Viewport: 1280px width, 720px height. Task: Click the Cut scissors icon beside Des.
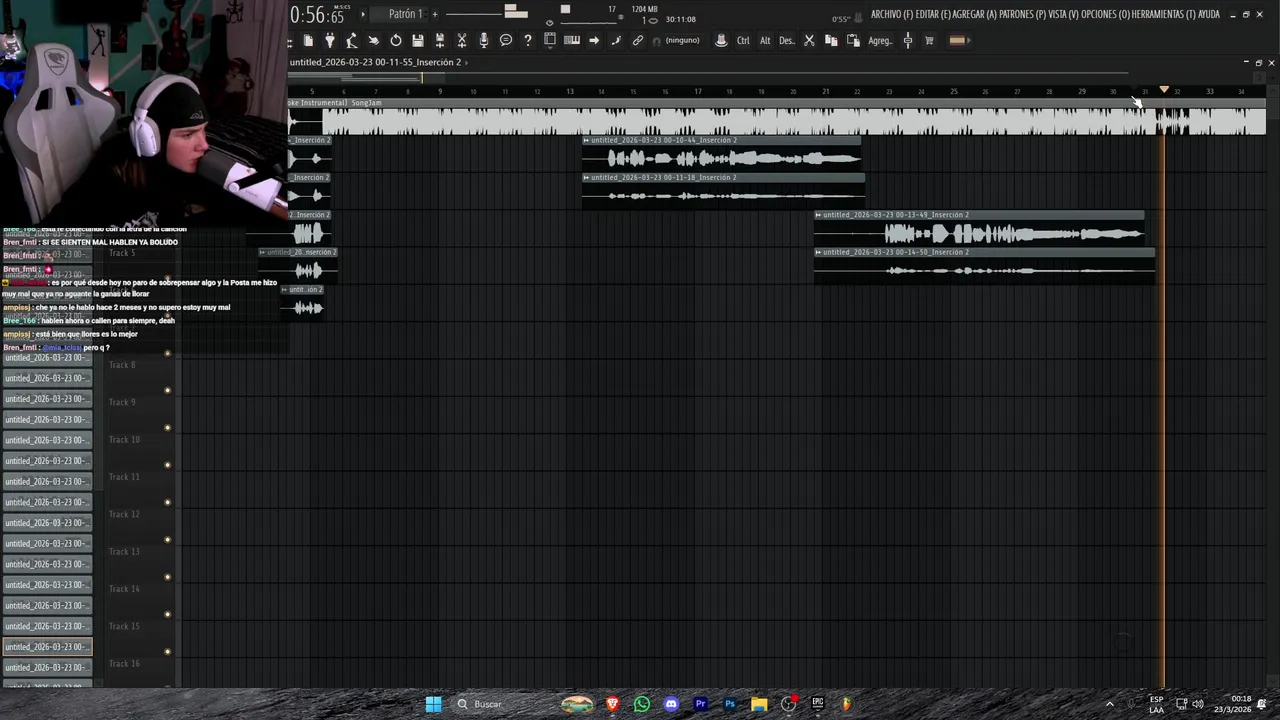[809, 40]
